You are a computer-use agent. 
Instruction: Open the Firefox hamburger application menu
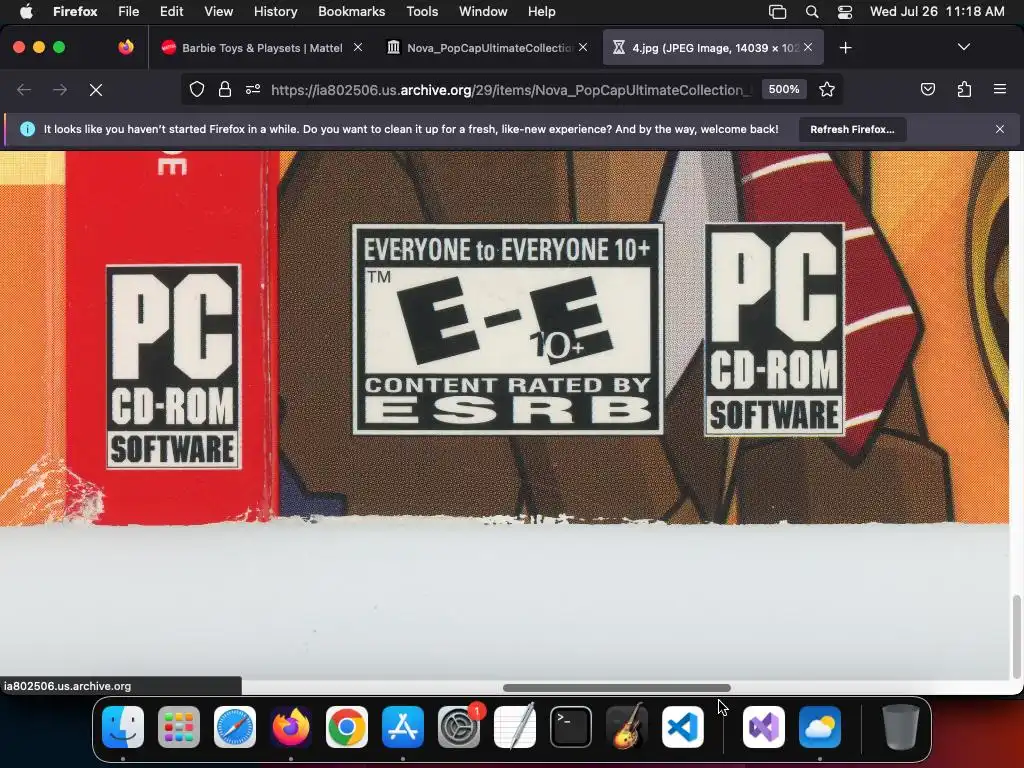pyautogui.click(x=999, y=89)
